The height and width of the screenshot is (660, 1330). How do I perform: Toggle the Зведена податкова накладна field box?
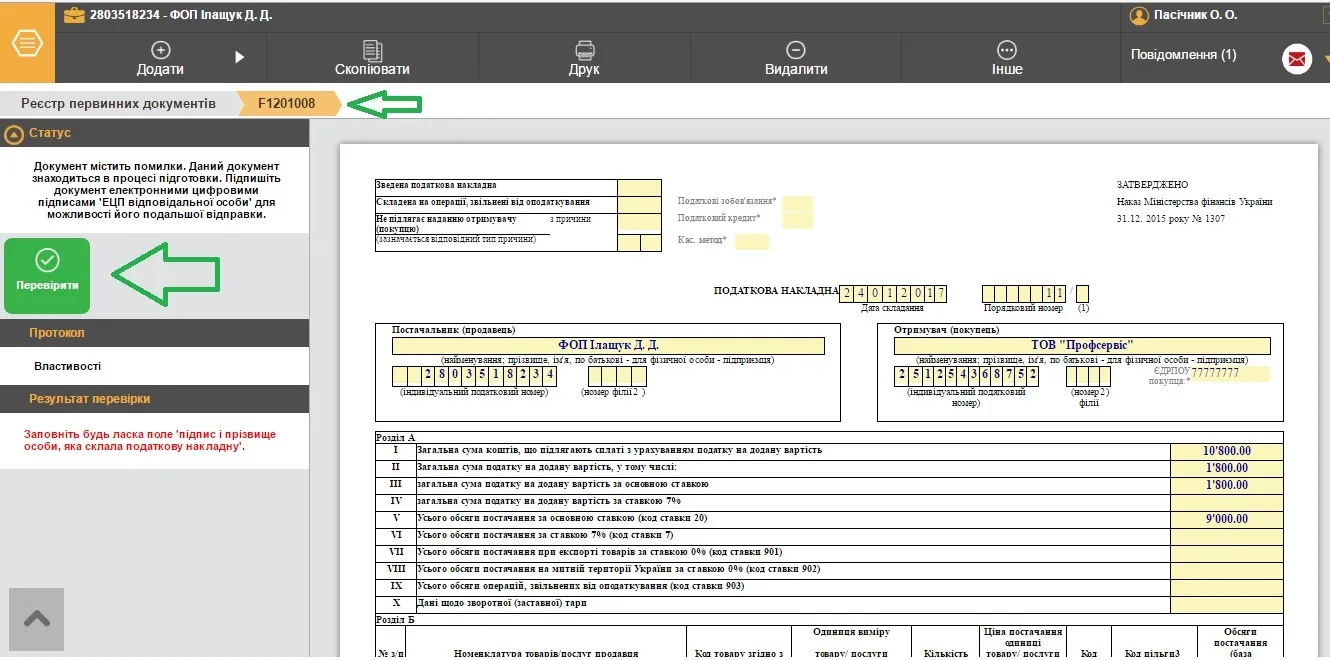(639, 187)
